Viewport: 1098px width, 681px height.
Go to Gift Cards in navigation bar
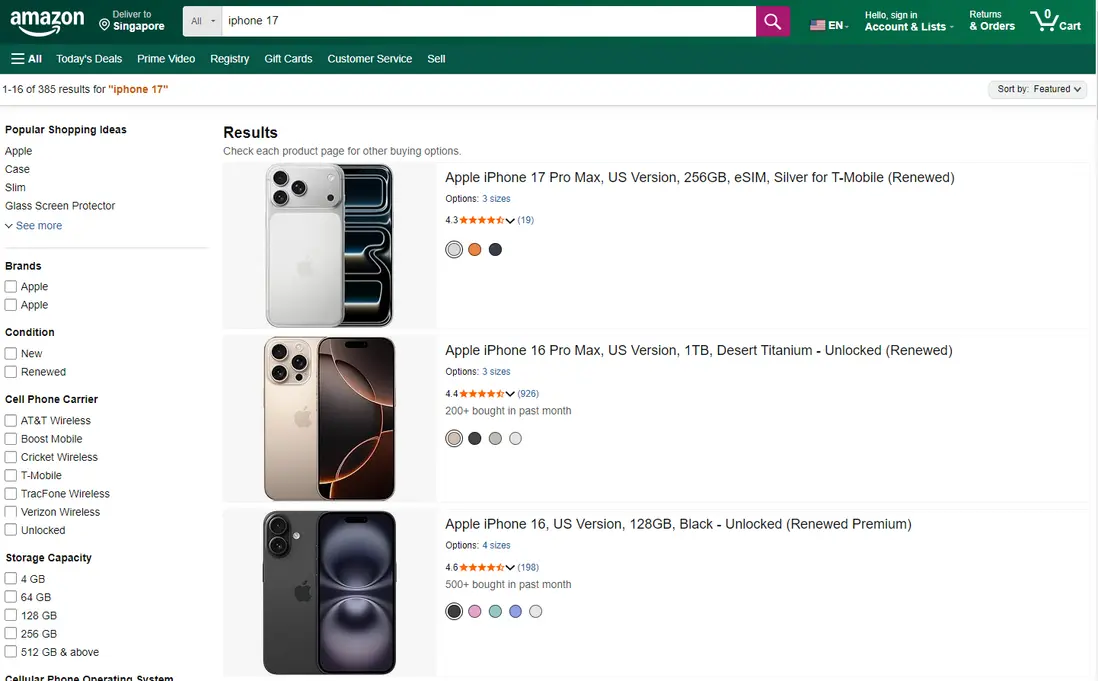point(288,59)
